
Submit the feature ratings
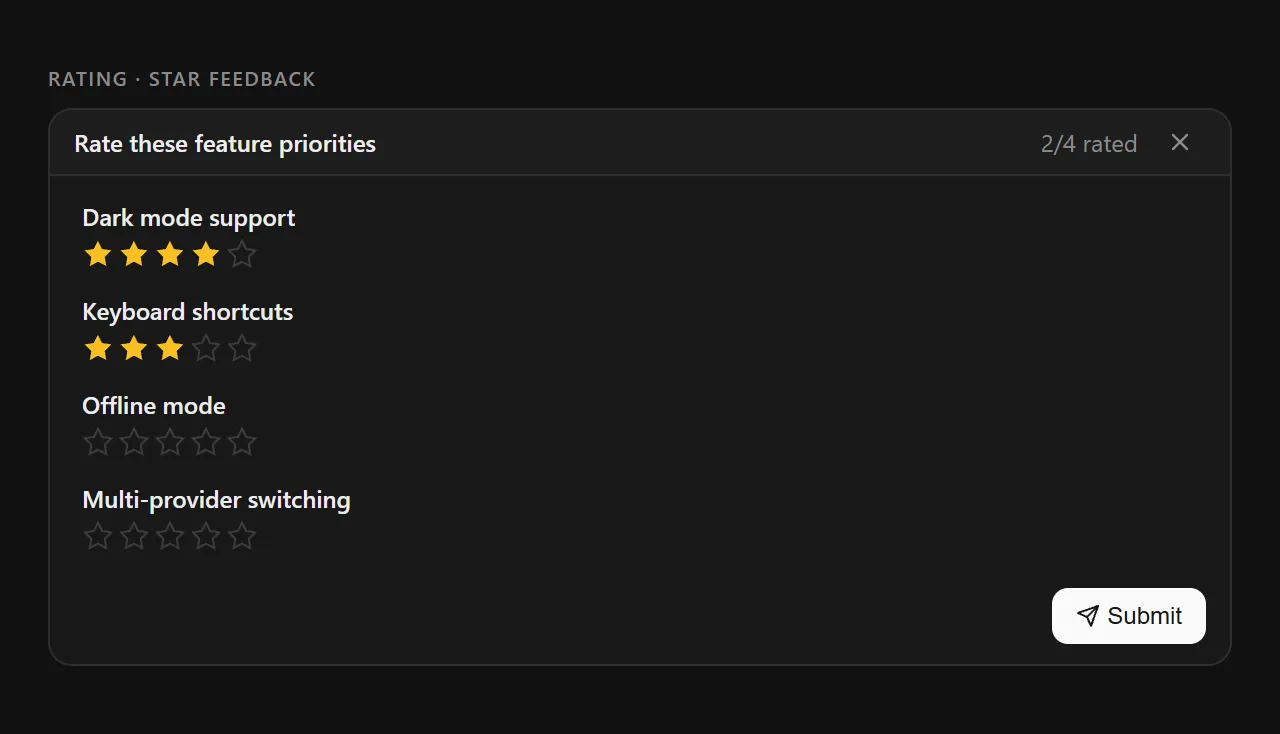coord(1128,616)
